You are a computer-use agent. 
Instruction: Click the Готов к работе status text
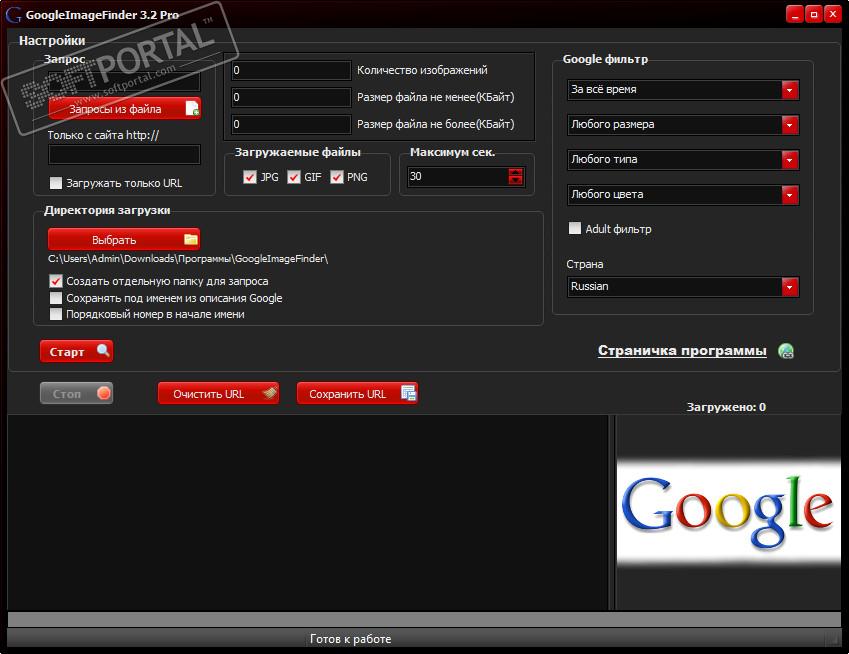coord(350,639)
